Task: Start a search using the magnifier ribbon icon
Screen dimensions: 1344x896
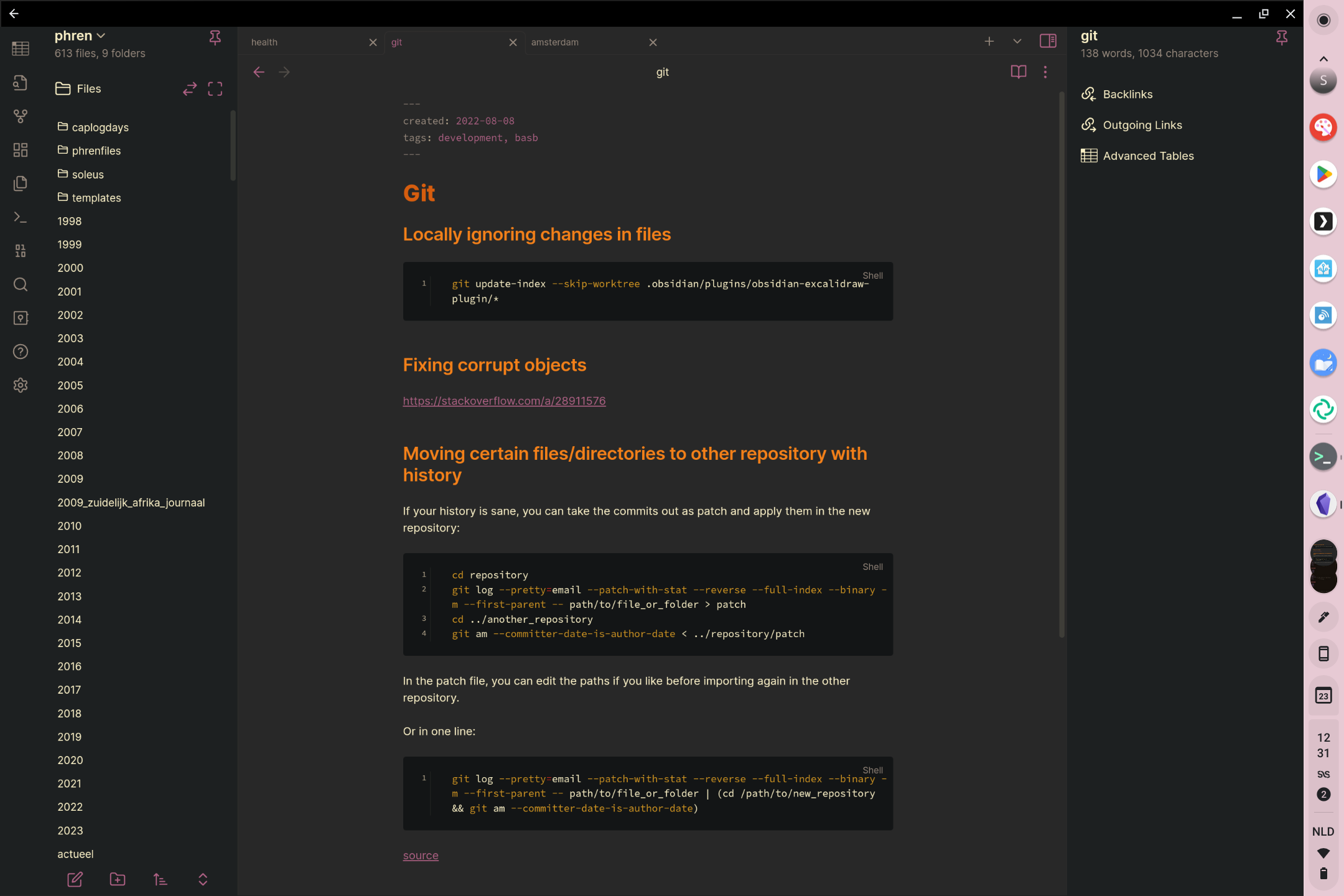Action: [x=21, y=284]
